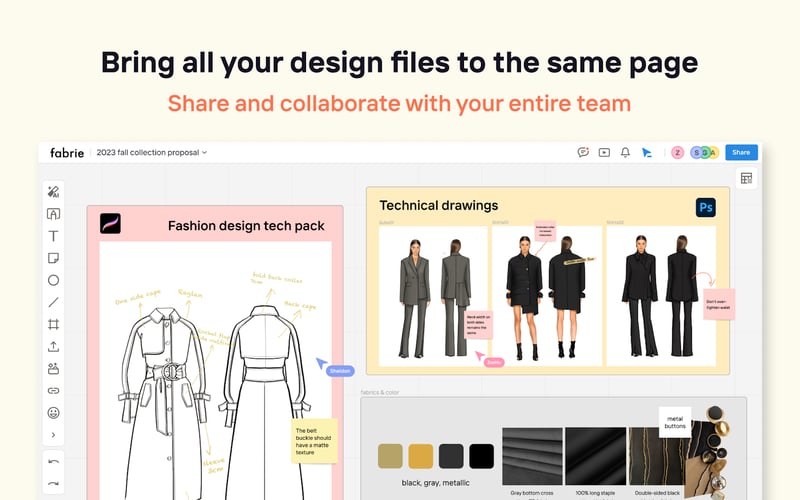Click the Sheldon cursor label
Viewport: 800px width, 500px height.
click(340, 371)
